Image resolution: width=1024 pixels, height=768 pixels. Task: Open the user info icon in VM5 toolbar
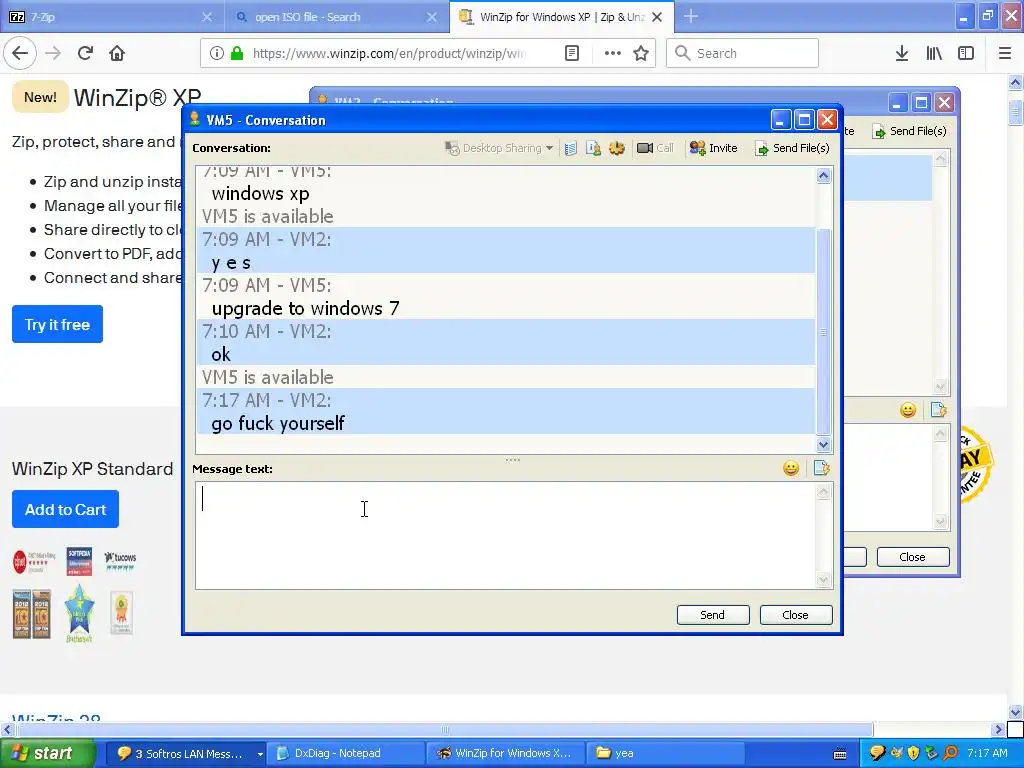[593, 148]
